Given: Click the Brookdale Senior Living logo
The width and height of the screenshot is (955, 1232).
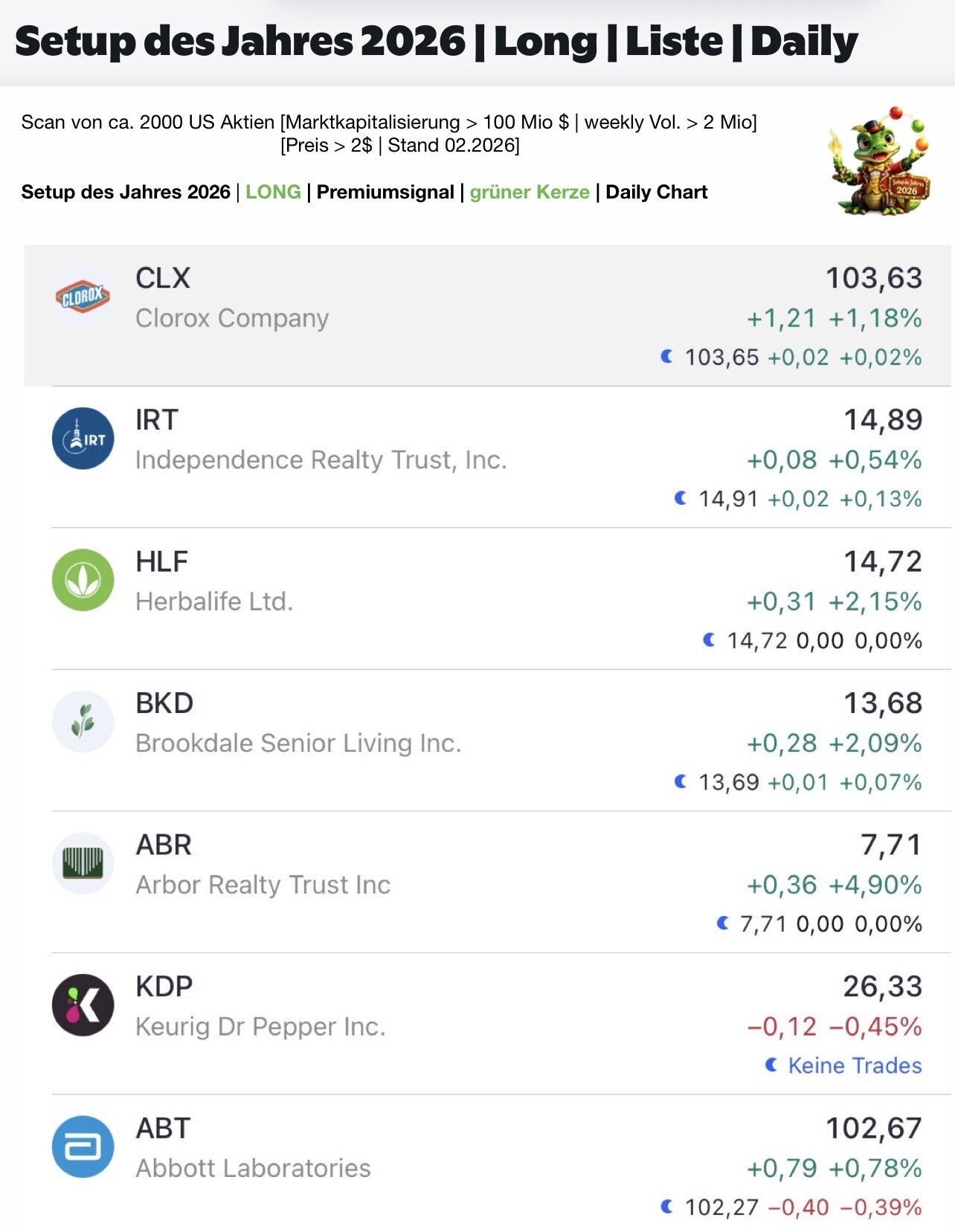Looking at the screenshot, I should [x=83, y=721].
